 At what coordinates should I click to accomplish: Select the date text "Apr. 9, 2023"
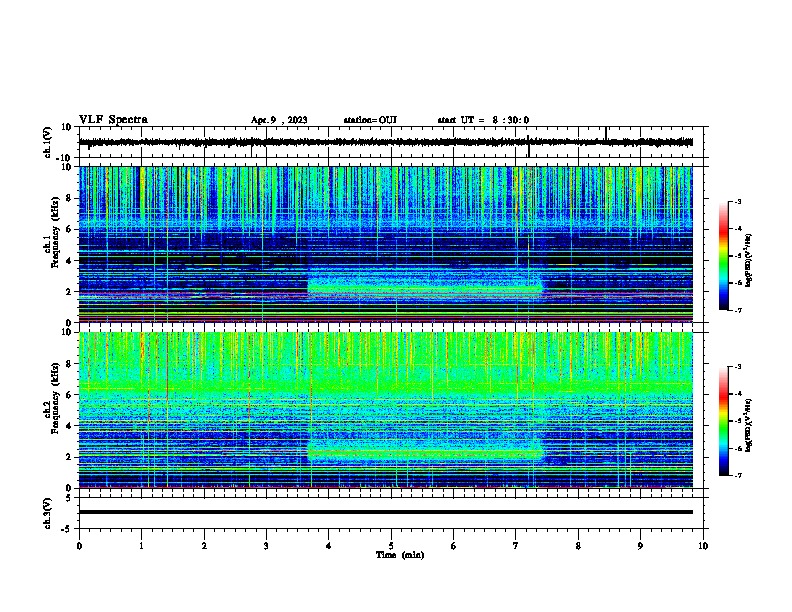(279, 120)
